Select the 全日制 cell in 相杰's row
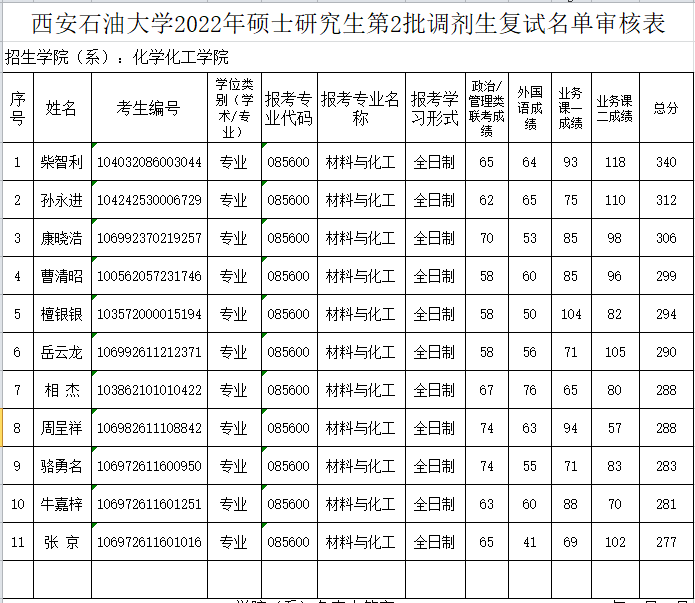This screenshot has height=603, width=695. [x=433, y=390]
